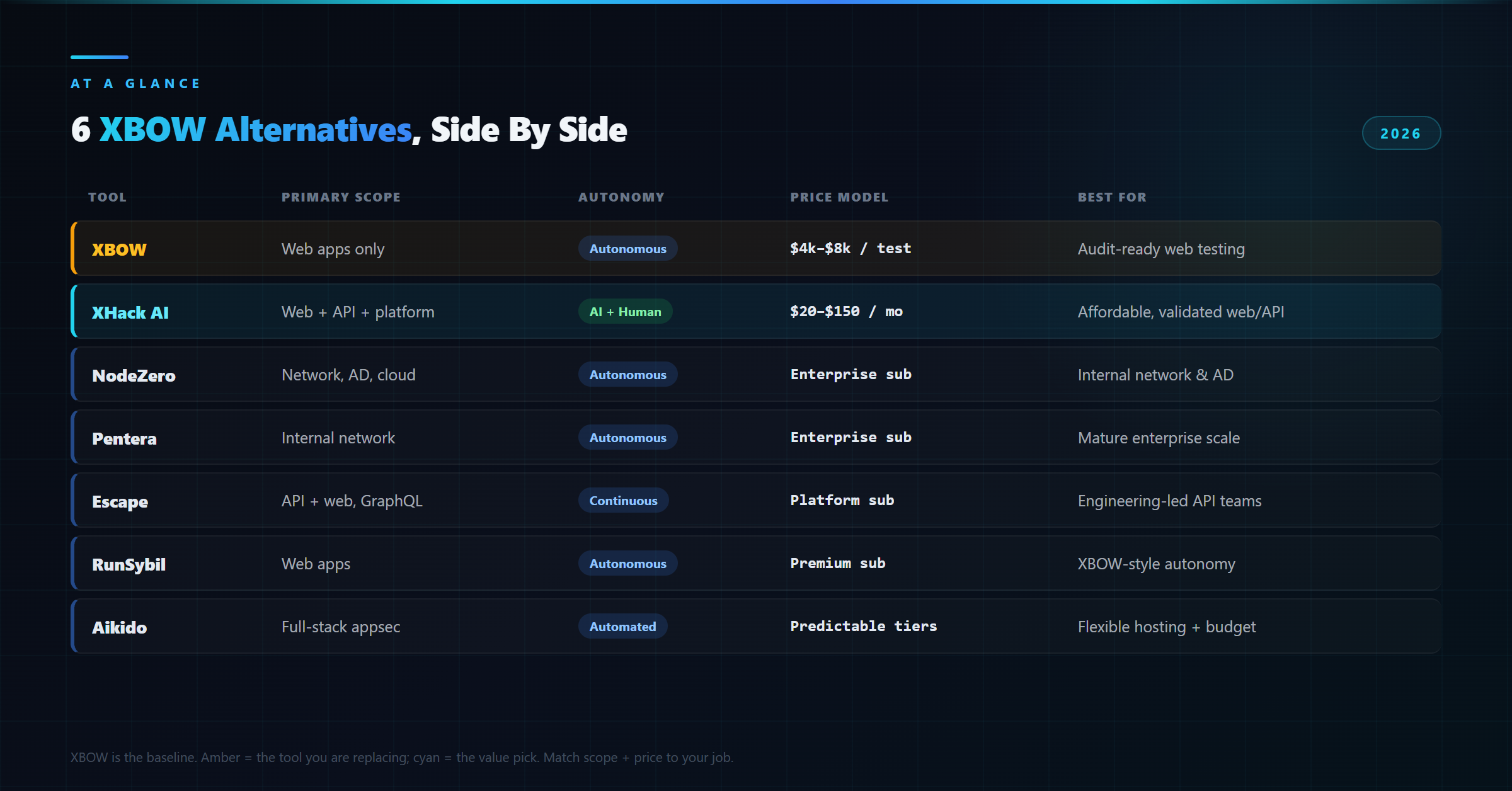Click the Autonomous badge in Pentera row
The width and height of the screenshot is (1512, 791).
click(x=627, y=438)
